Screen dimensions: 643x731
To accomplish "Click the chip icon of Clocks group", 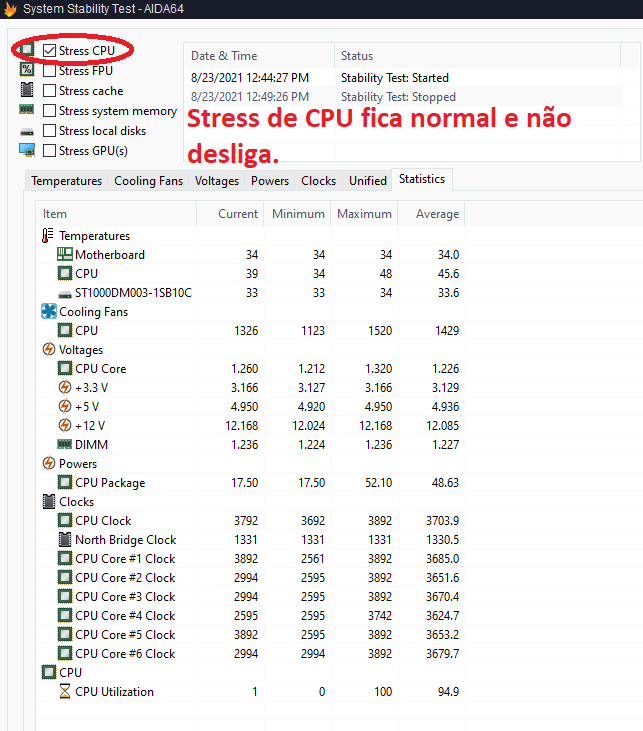I will [x=48, y=501].
